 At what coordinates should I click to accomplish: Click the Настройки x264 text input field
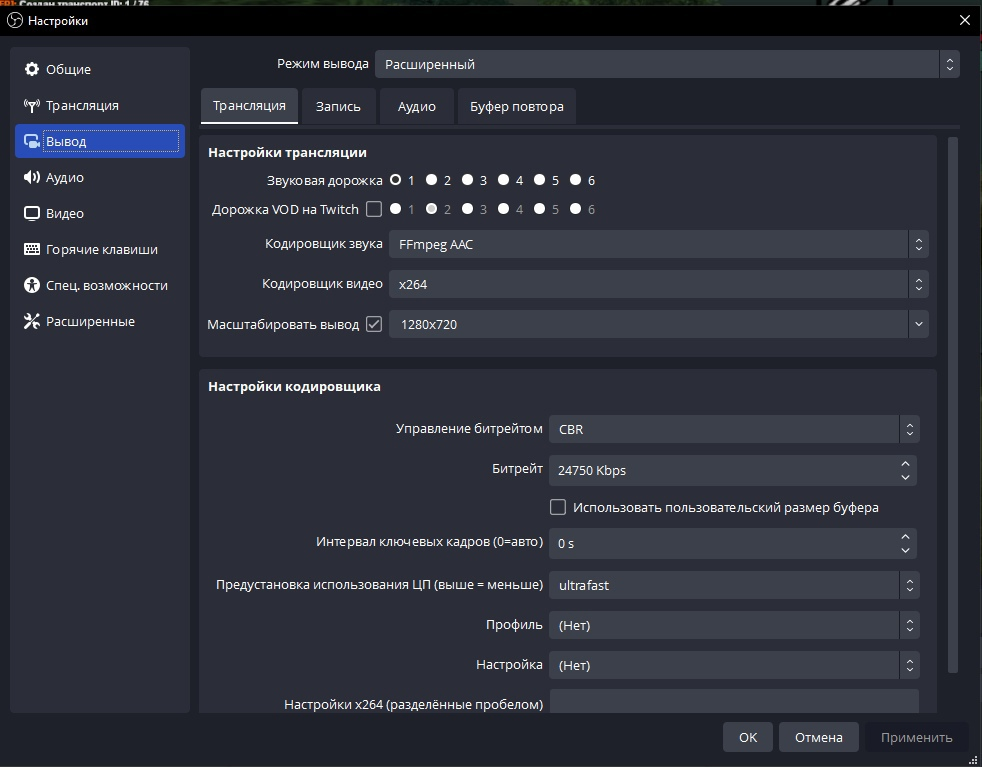(x=733, y=702)
